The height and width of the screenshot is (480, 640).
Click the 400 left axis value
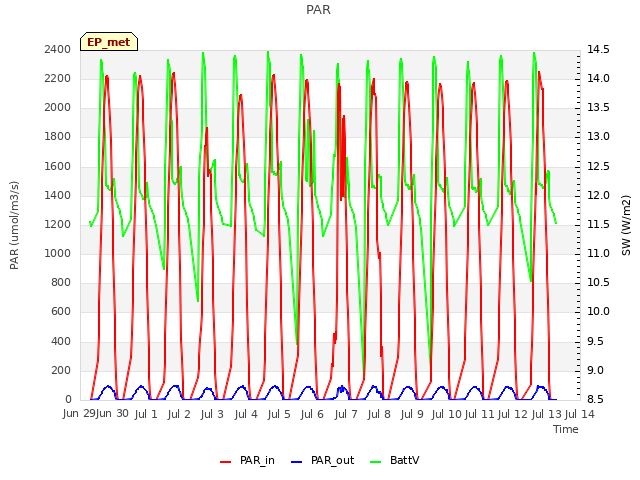61,342
